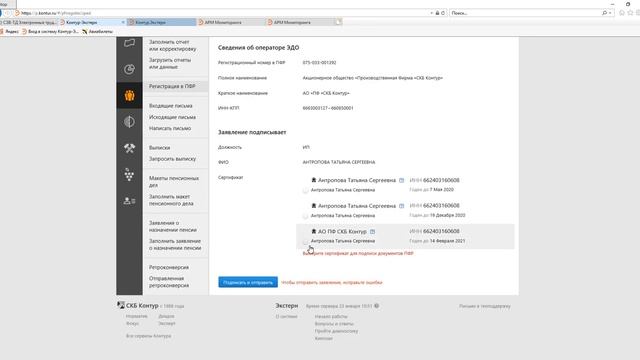640x360 pixels.
Task: Open Заполнить отчет или корректировку
Action: coord(173,45)
